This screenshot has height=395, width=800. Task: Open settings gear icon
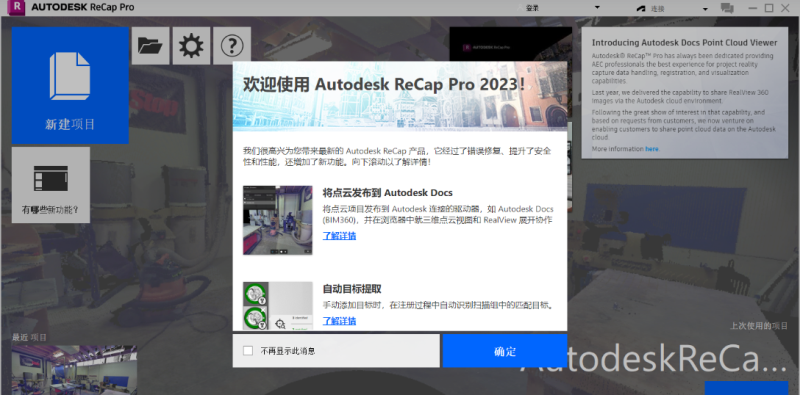click(191, 46)
